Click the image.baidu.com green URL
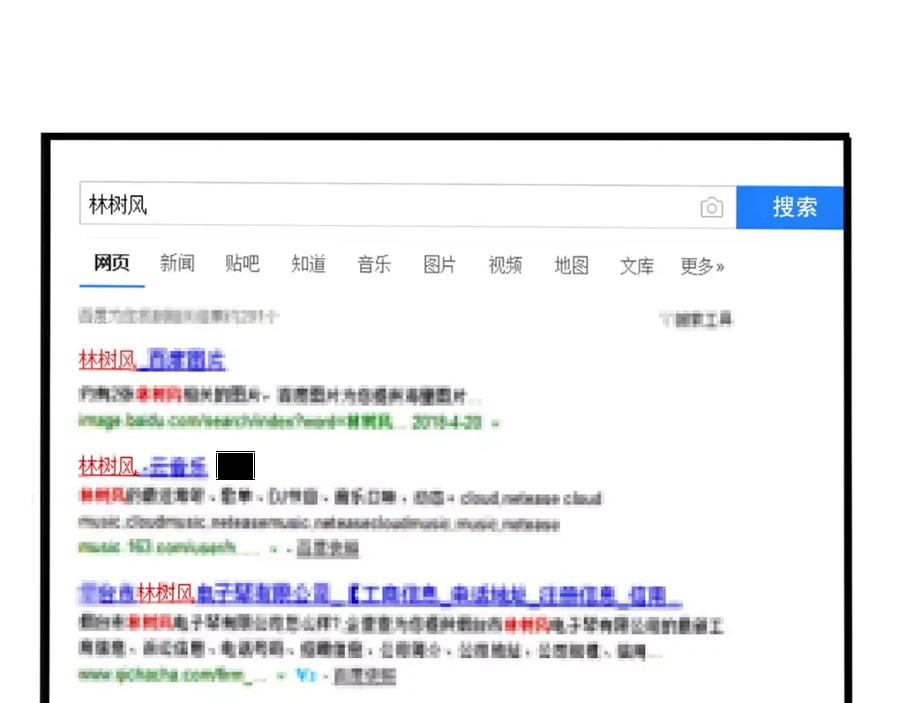This screenshot has height=703, width=900. (235, 422)
